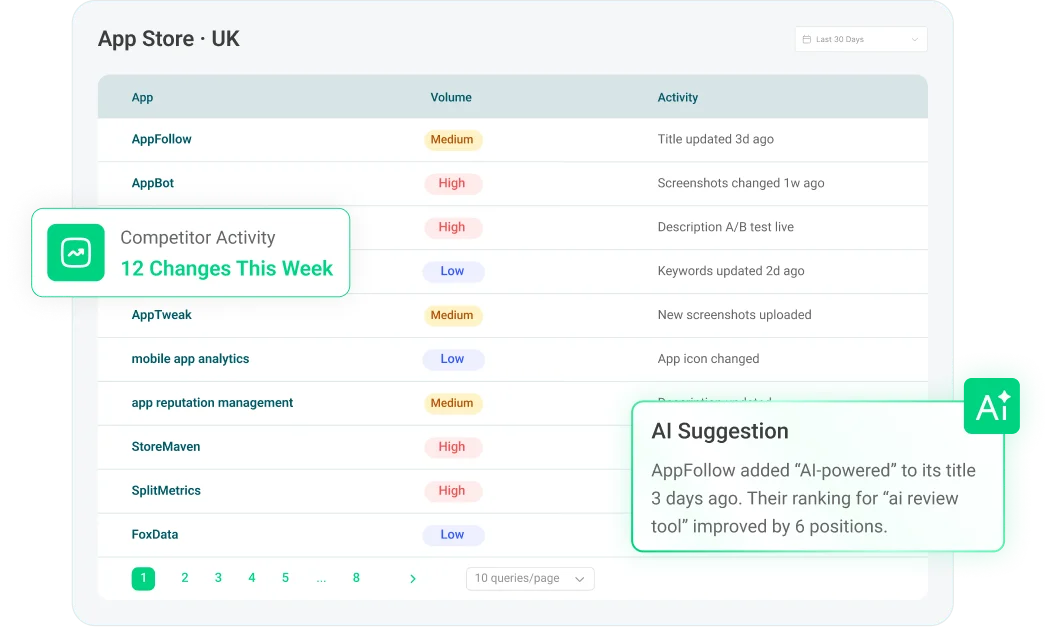Click the Competitor Activity chart icon
Image resolution: width=1050 pixels, height=627 pixels.
[76, 253]
